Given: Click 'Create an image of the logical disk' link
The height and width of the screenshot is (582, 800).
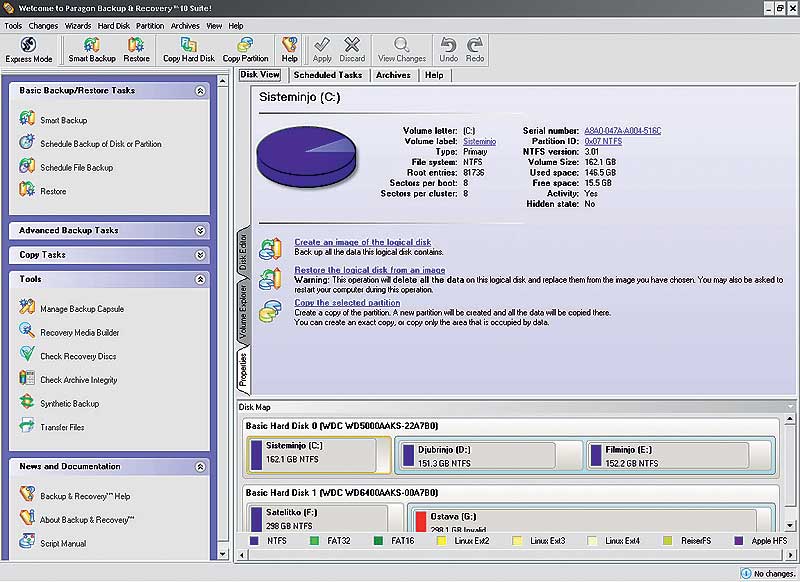Looking at the screenshot, I should coord(363,242).
